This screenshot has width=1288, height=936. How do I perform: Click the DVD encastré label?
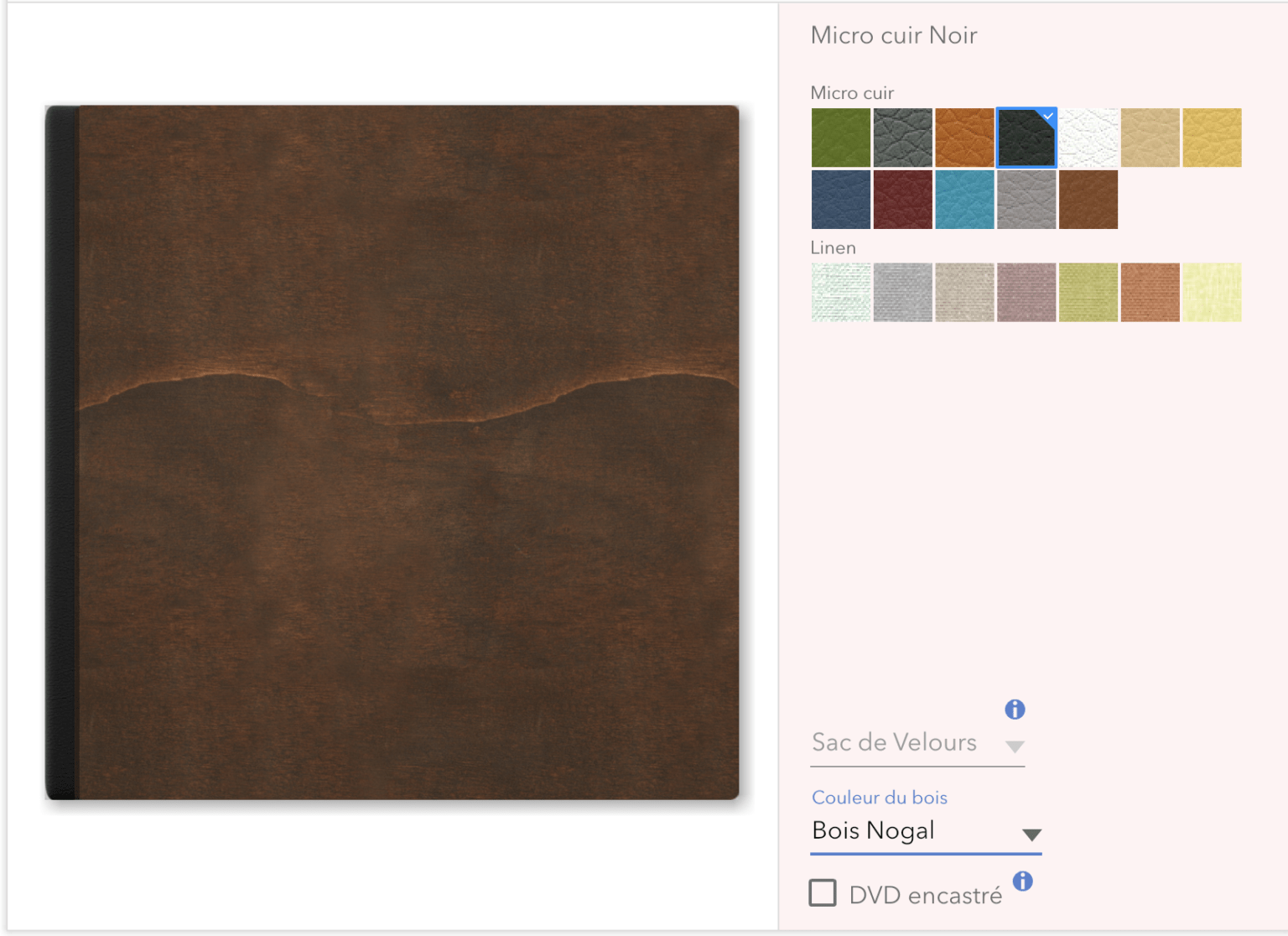(926, 896)
